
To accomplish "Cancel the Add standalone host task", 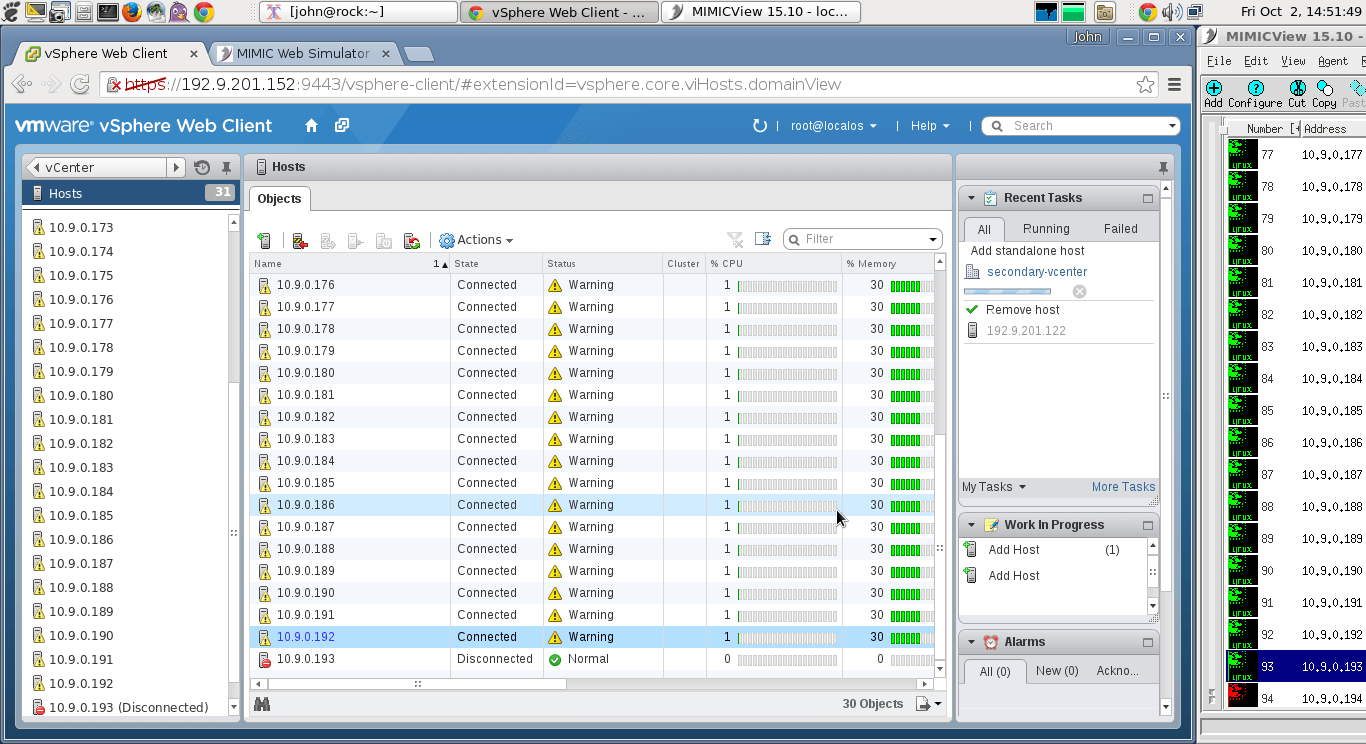I will pyautogui.click(x=1079, y=291).
